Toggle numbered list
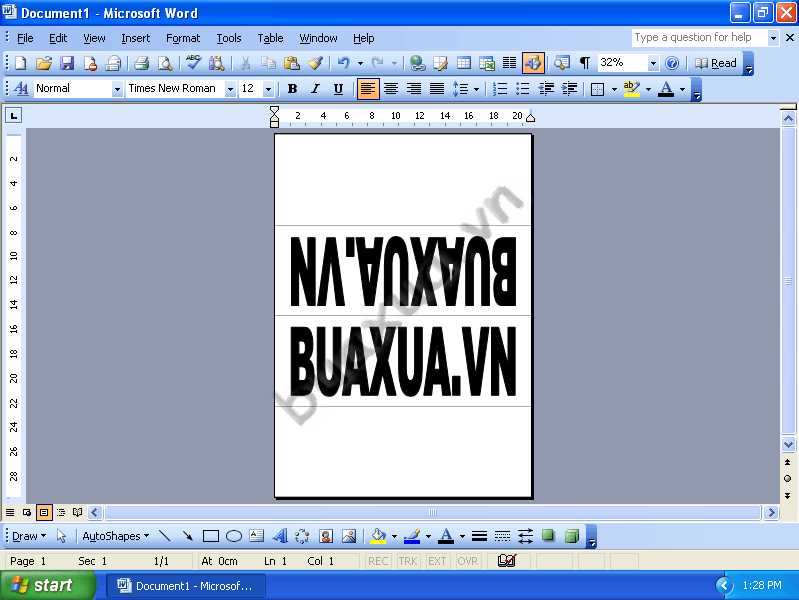Screen dimensions: 799x600 pyautogui.click(x=500, y=89)
